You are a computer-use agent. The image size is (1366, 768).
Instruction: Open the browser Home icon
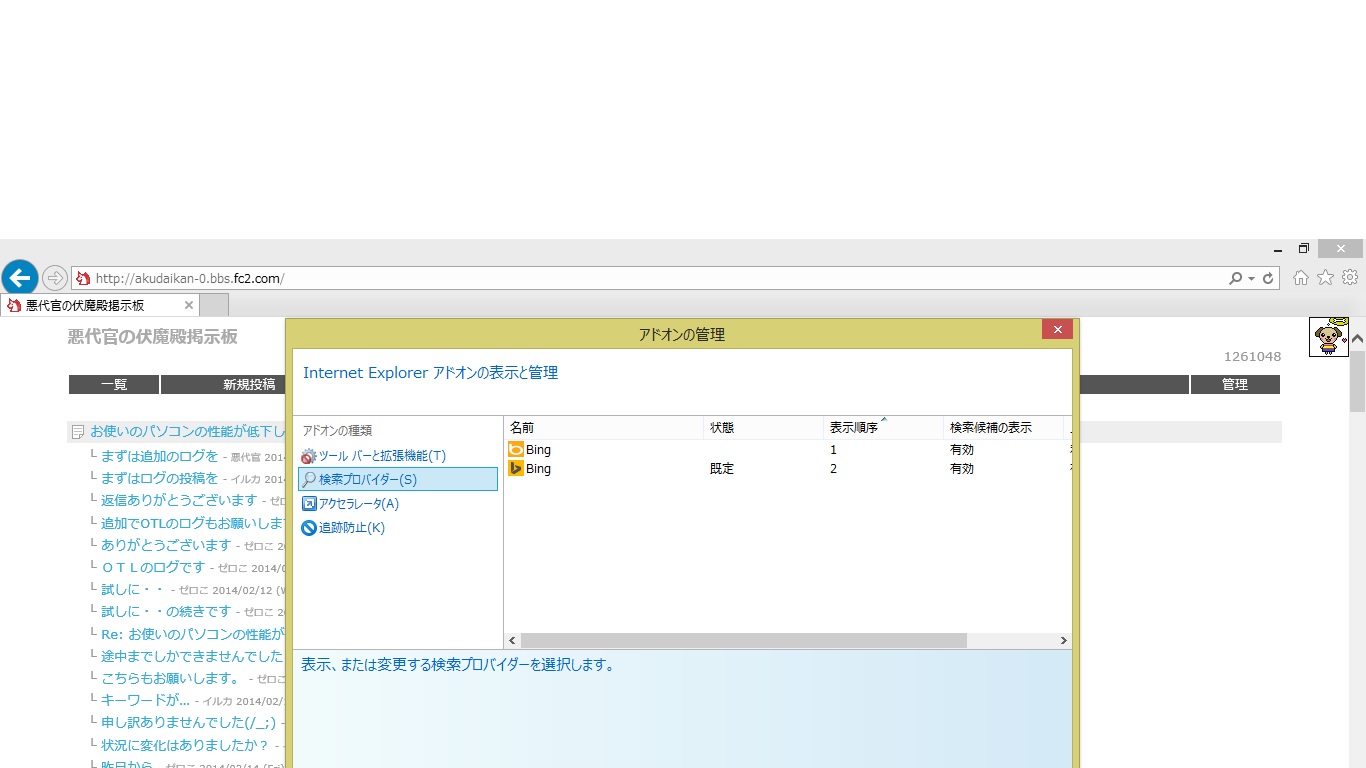pyautogui.click(x=1301, y=278)
